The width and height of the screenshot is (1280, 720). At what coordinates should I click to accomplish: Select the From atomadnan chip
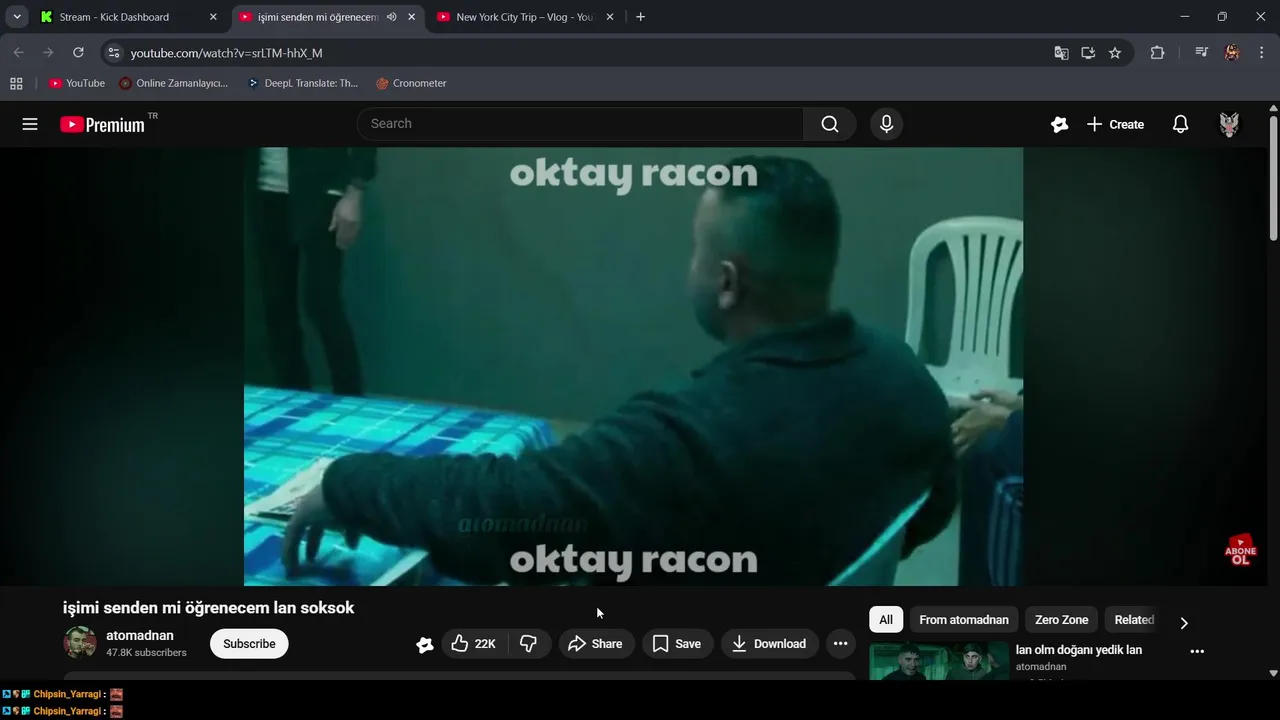[964, 620]
